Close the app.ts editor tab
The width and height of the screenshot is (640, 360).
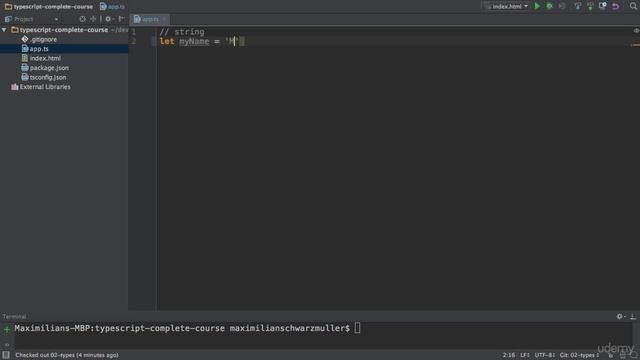tap(164, 19)
